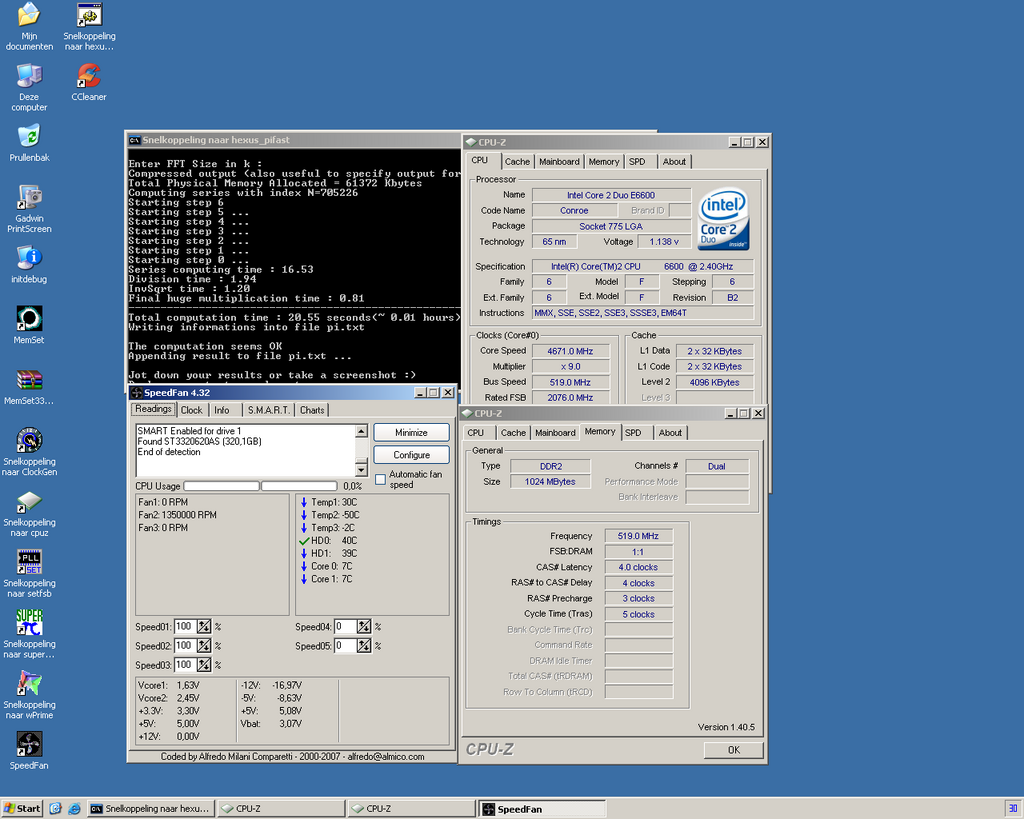Screen dimensions: 1024x819
Task: Click the SpeedFan log scrollbar up arrow
Action: 361,430
